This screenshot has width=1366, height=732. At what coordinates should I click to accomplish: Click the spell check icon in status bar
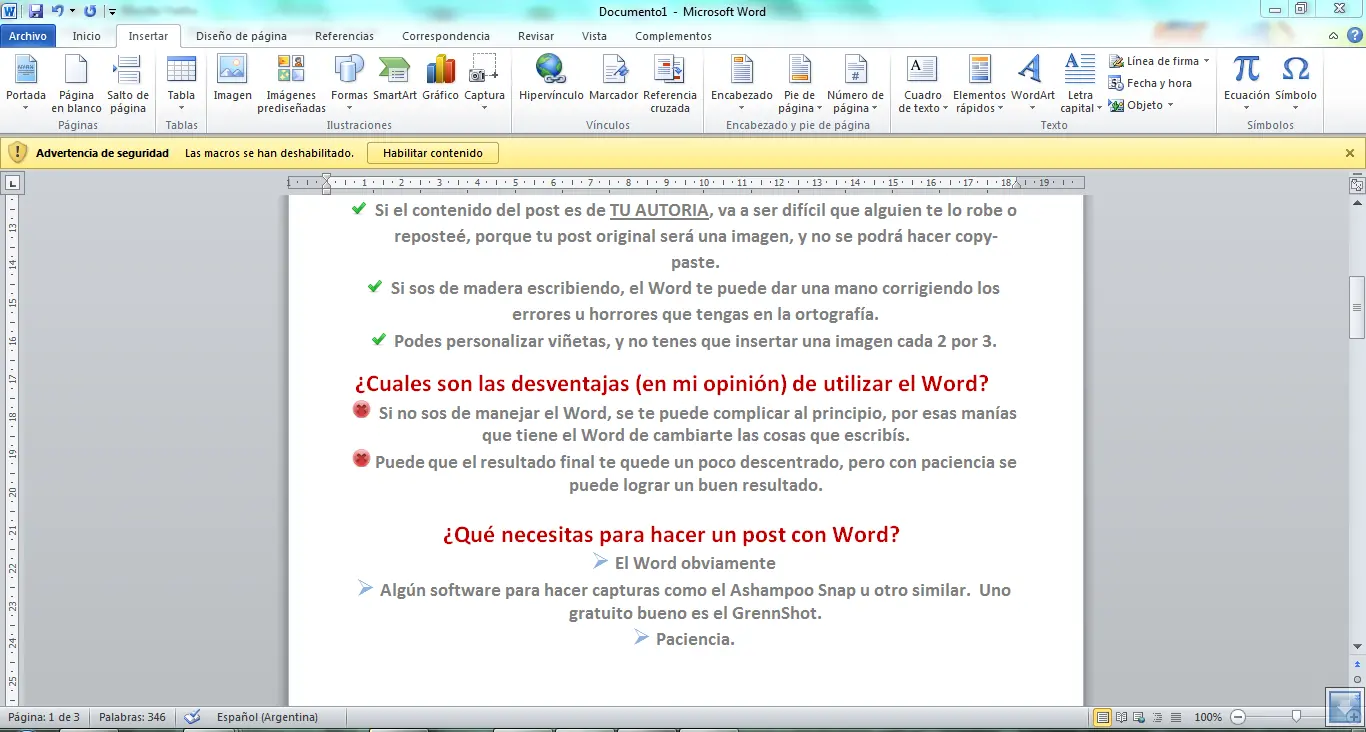coord(193,717)
